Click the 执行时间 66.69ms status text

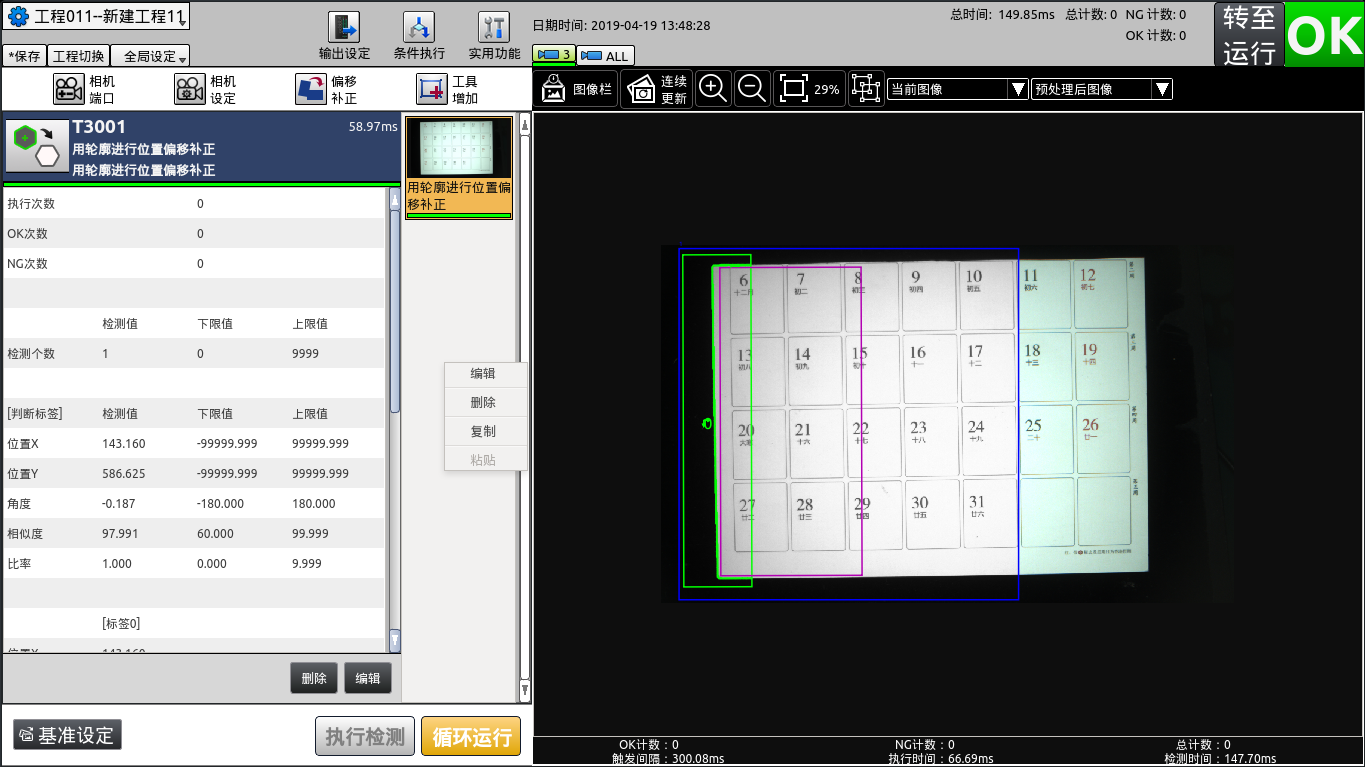939,759
